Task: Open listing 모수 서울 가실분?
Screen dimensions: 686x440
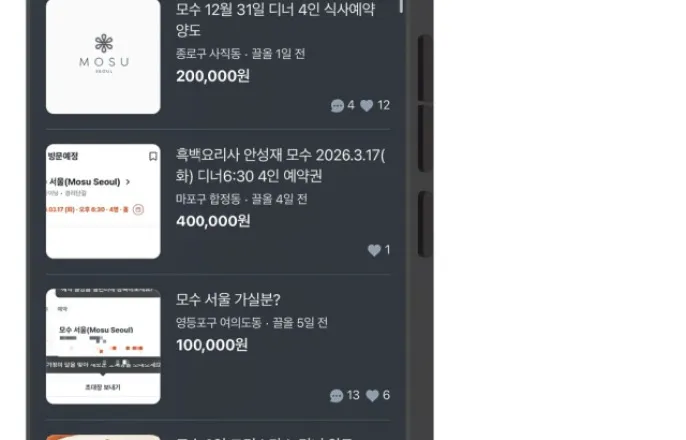Action: point(228,300)
